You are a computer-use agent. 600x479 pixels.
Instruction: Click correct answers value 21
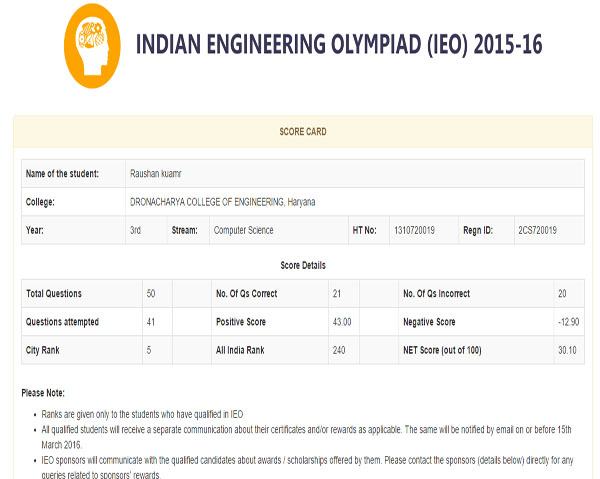point(337,294)
